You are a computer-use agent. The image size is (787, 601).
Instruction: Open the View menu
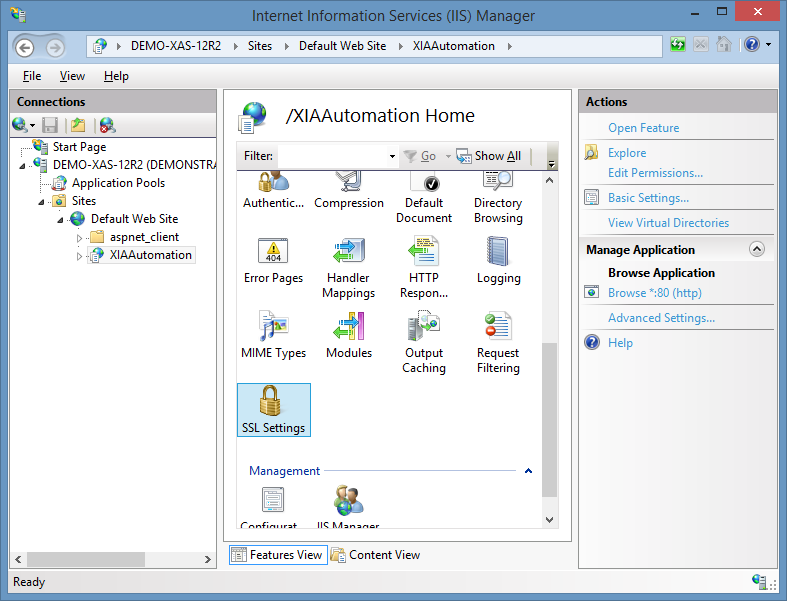(x=72, y=76)
